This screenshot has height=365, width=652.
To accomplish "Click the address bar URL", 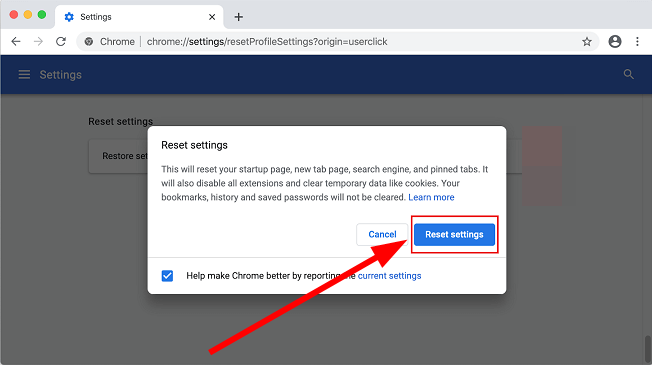I will click(267, 42).
